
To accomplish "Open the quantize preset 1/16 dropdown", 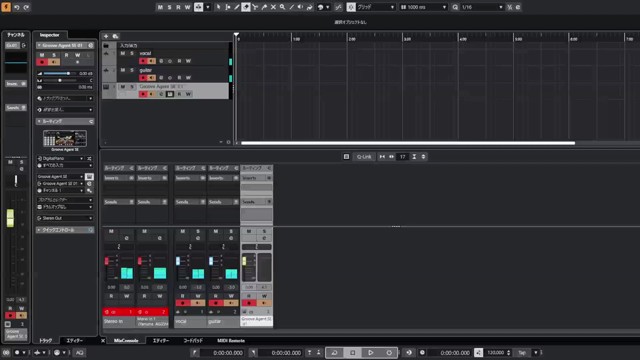I will 482,7.
